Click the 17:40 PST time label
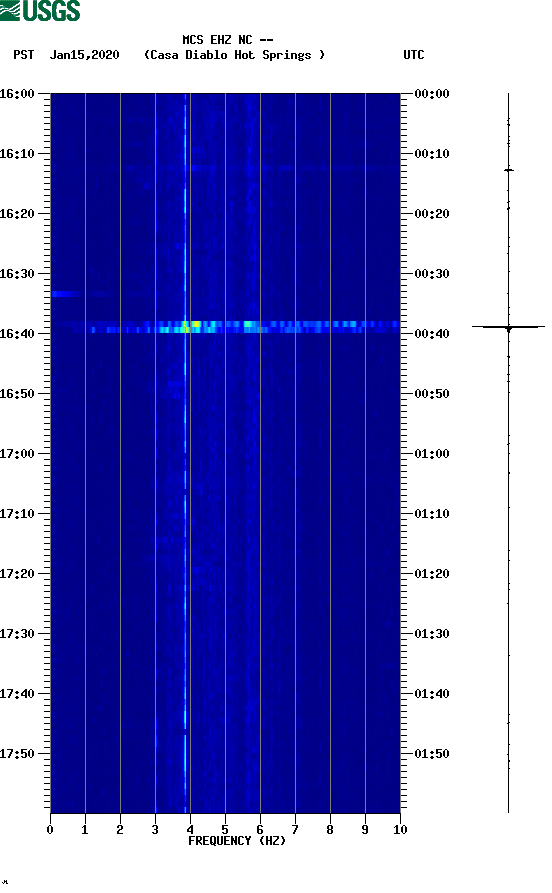This screenshot has height=893, width=552. (17, 693)
